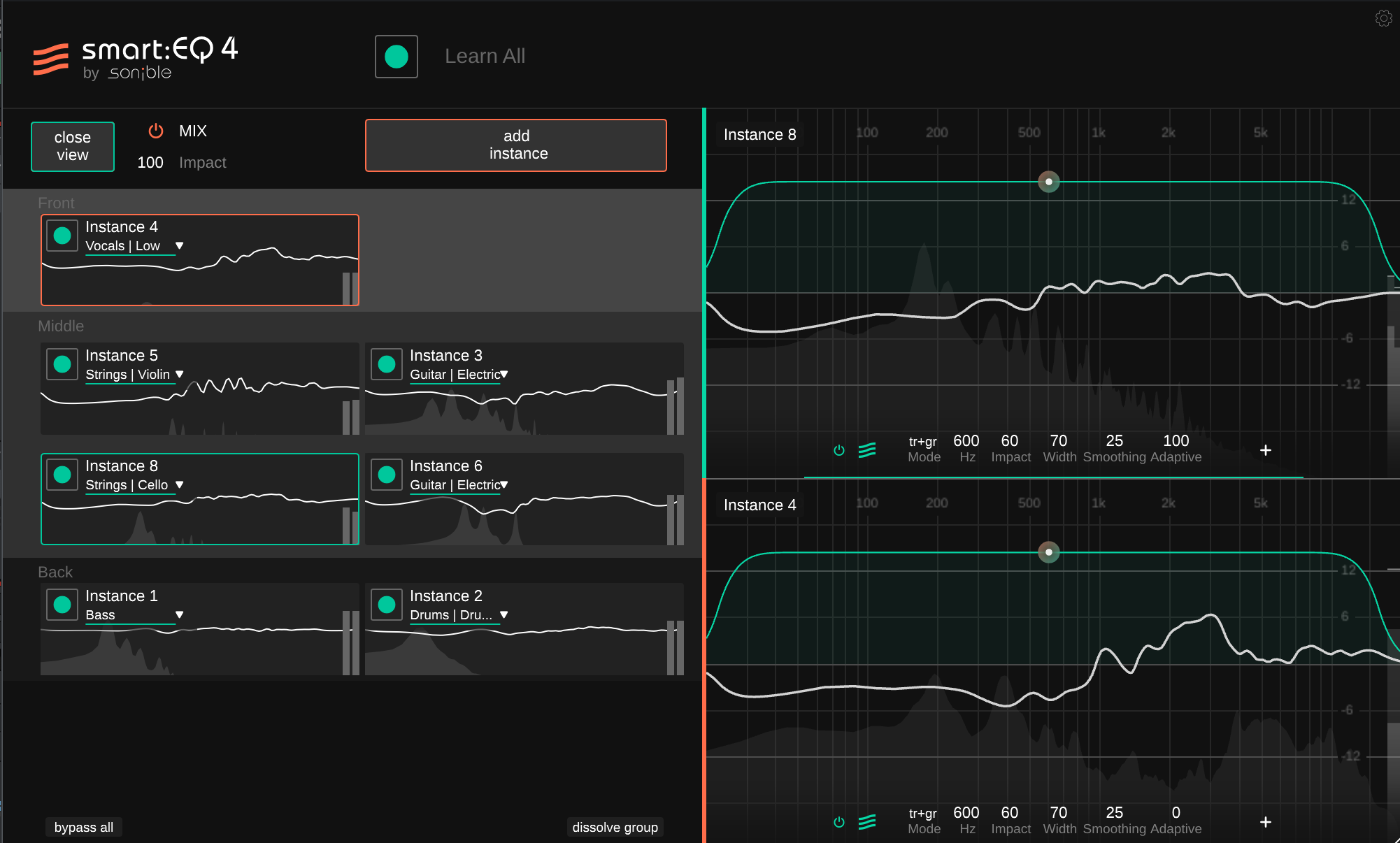This screenshot has width=1400, height=843.
Task: Add a filter band to Instance 8
Action: pyautogui.click(x=1266, y=450)
